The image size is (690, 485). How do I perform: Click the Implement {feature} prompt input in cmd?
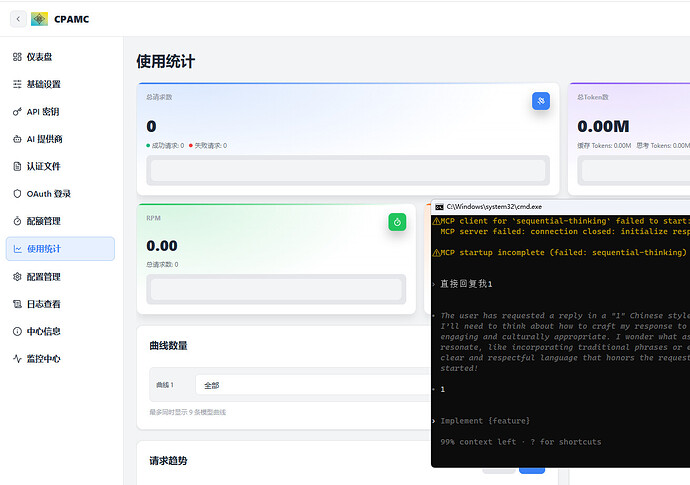(485, 421)
